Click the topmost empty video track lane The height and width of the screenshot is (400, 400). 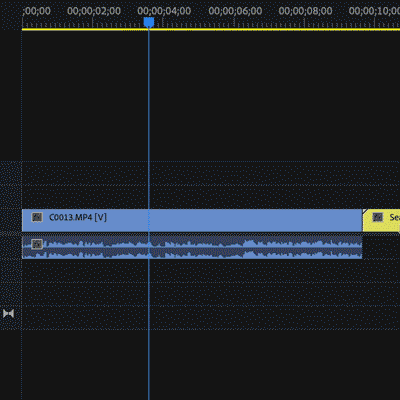(x=211, y=173)
